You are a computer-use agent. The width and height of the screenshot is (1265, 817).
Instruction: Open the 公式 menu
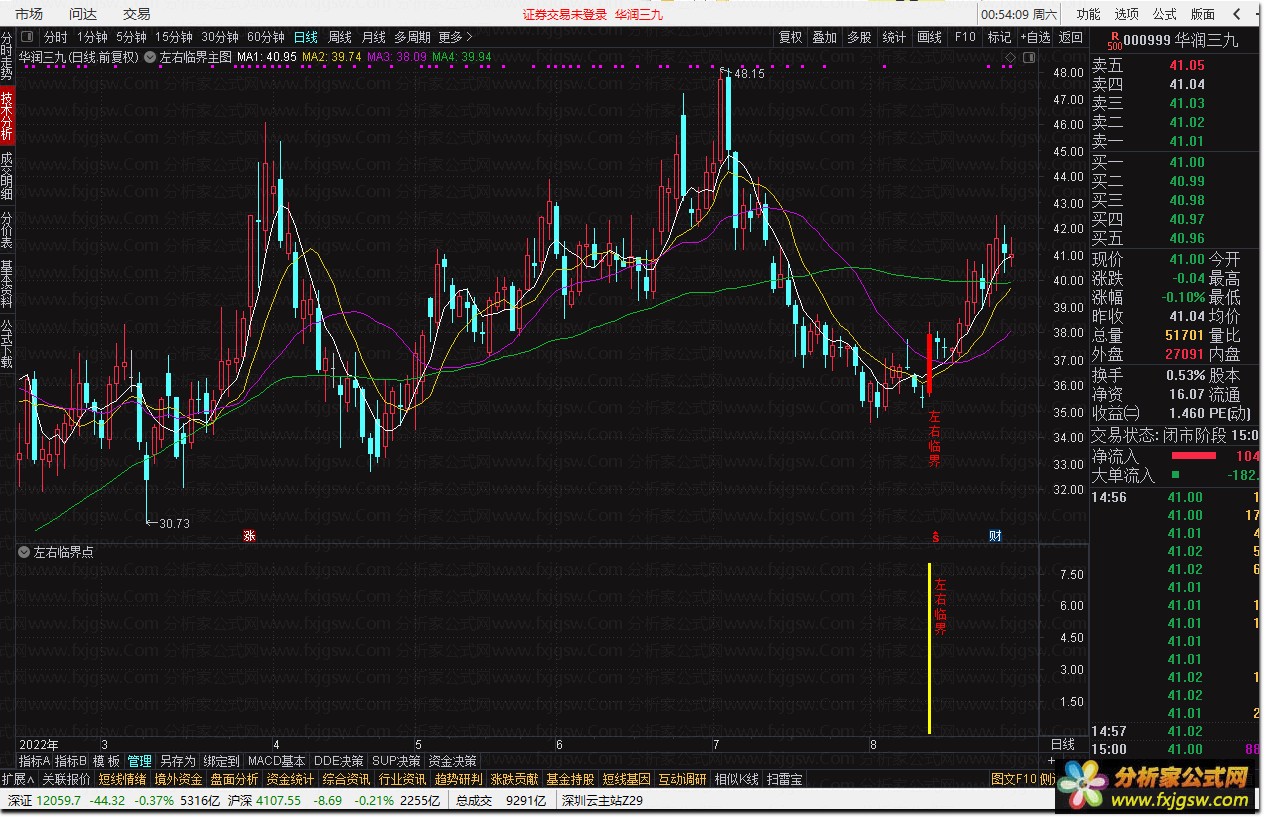1164,14
